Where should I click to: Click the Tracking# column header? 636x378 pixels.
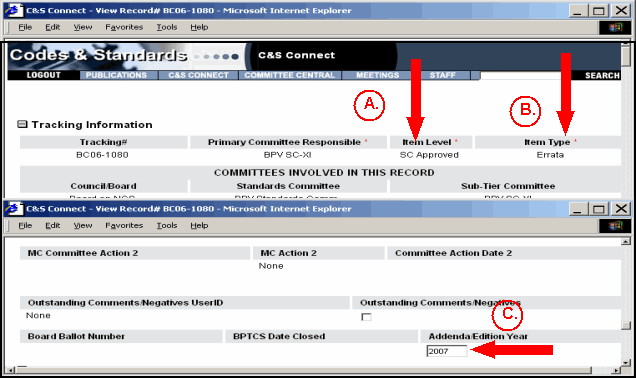click(x=103, y=142)
